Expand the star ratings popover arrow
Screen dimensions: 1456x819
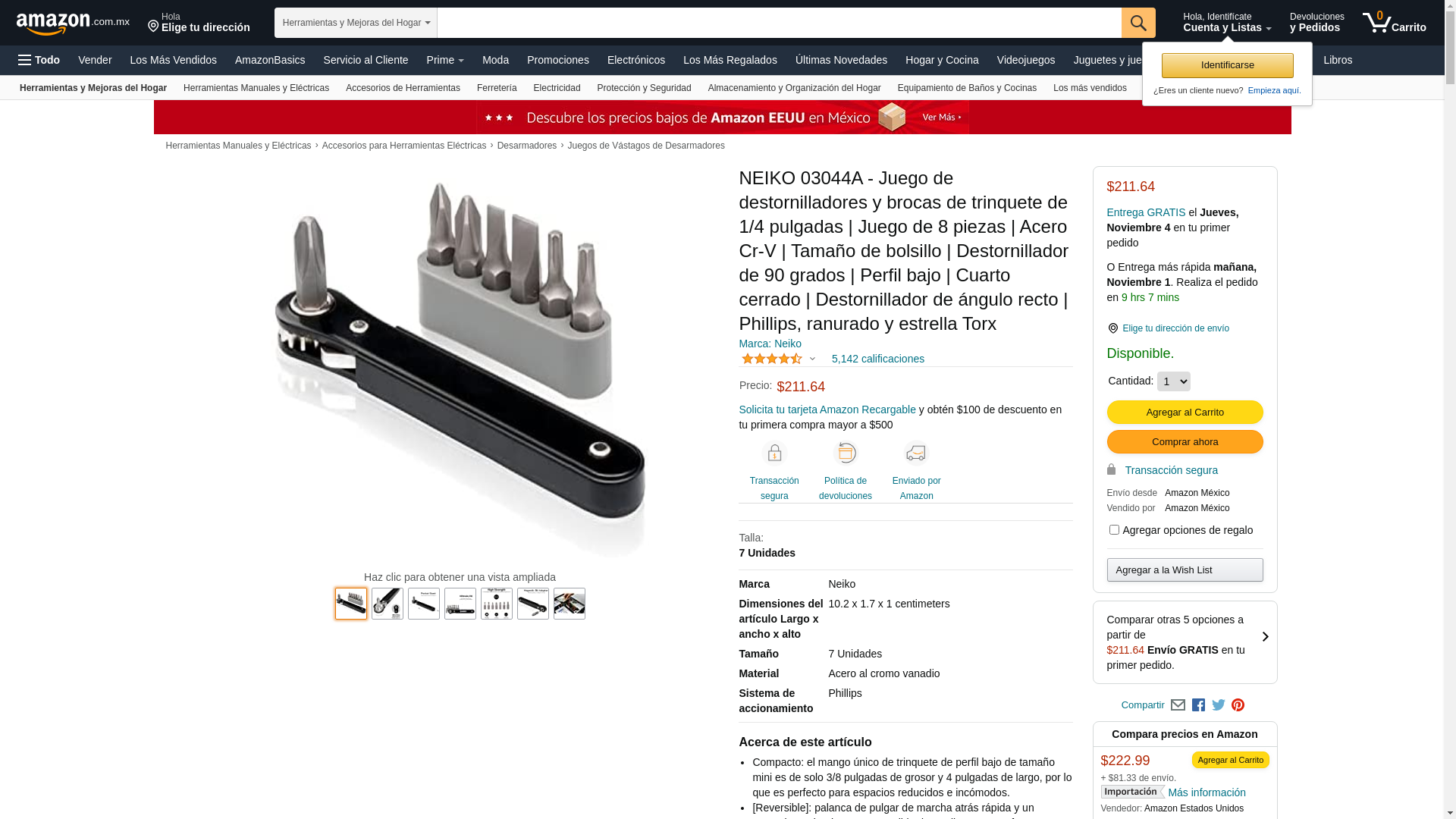pos(812,359)
